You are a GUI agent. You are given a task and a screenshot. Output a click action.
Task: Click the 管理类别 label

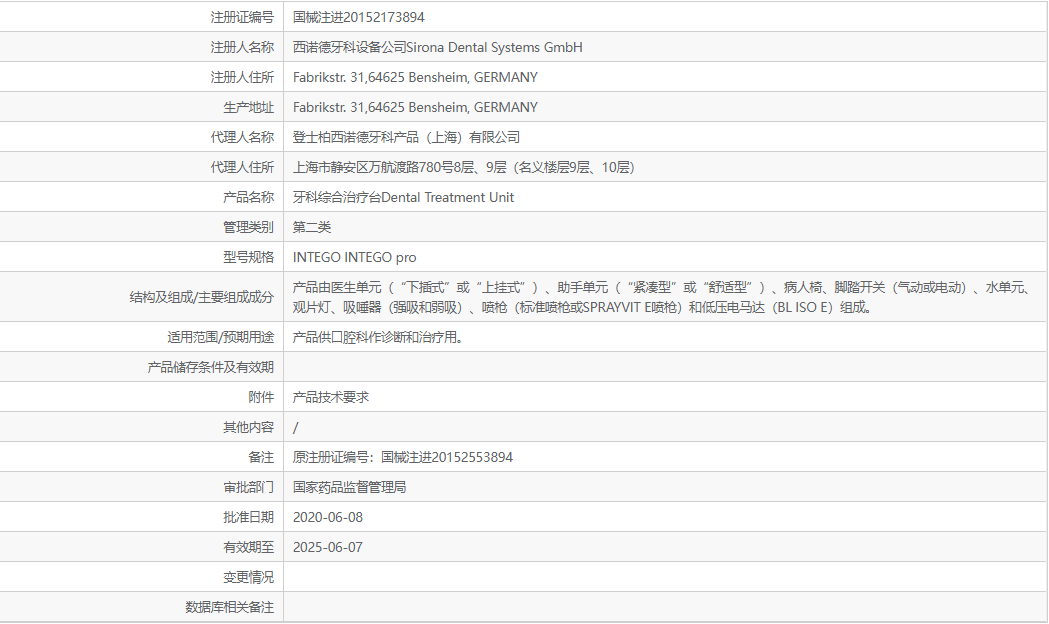click(248, 227)
